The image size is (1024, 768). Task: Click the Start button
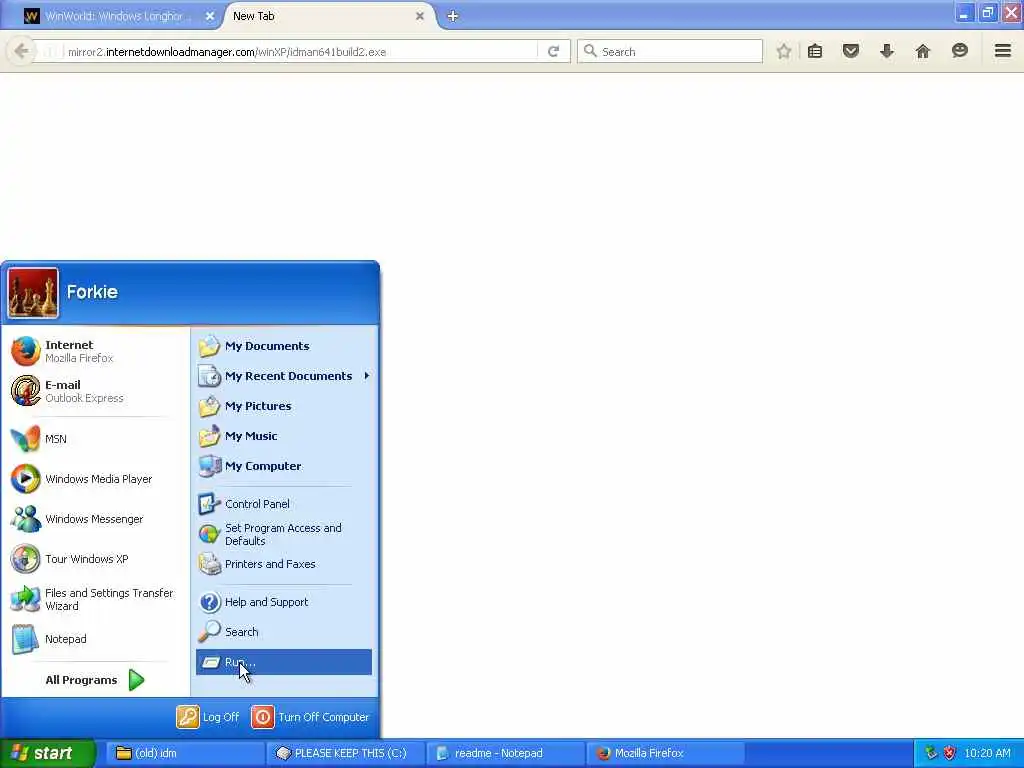tap(47, 753)
